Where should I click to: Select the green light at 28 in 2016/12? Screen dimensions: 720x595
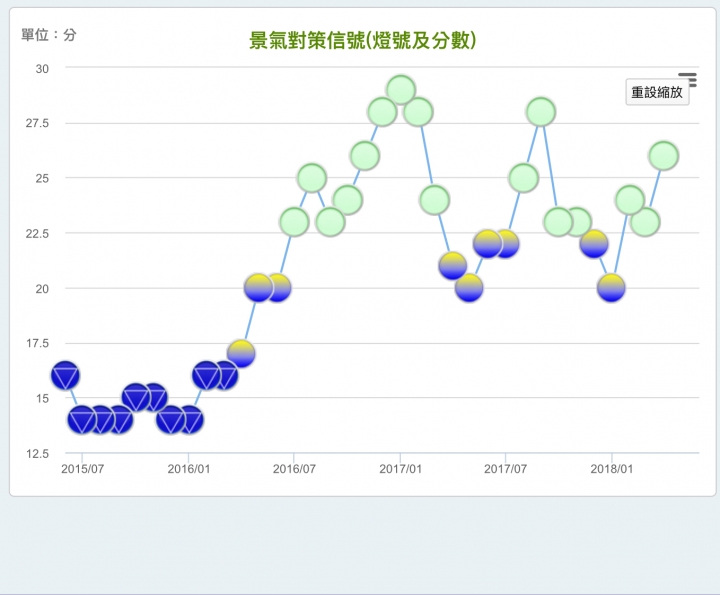click(x=382, y=112)
